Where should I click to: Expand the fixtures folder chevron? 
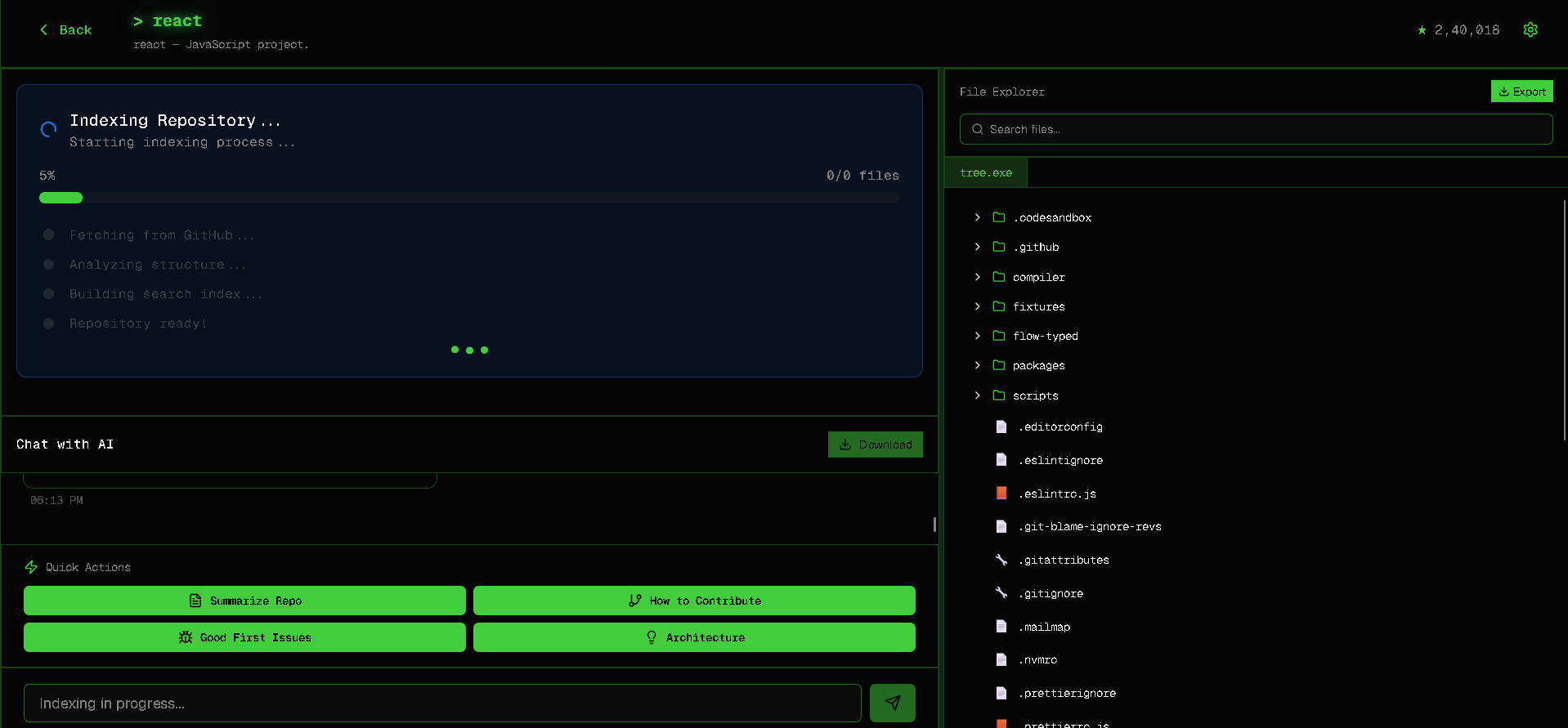tap(977, 306)
